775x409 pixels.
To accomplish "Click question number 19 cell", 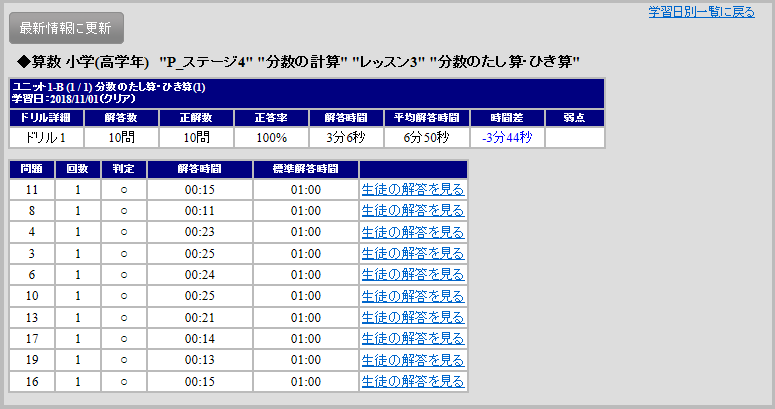I will (x=32, y=360).
